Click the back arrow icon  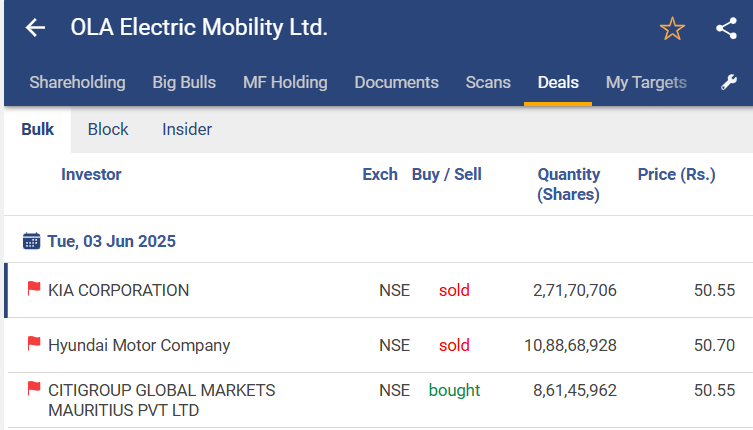tap(35, 28)
